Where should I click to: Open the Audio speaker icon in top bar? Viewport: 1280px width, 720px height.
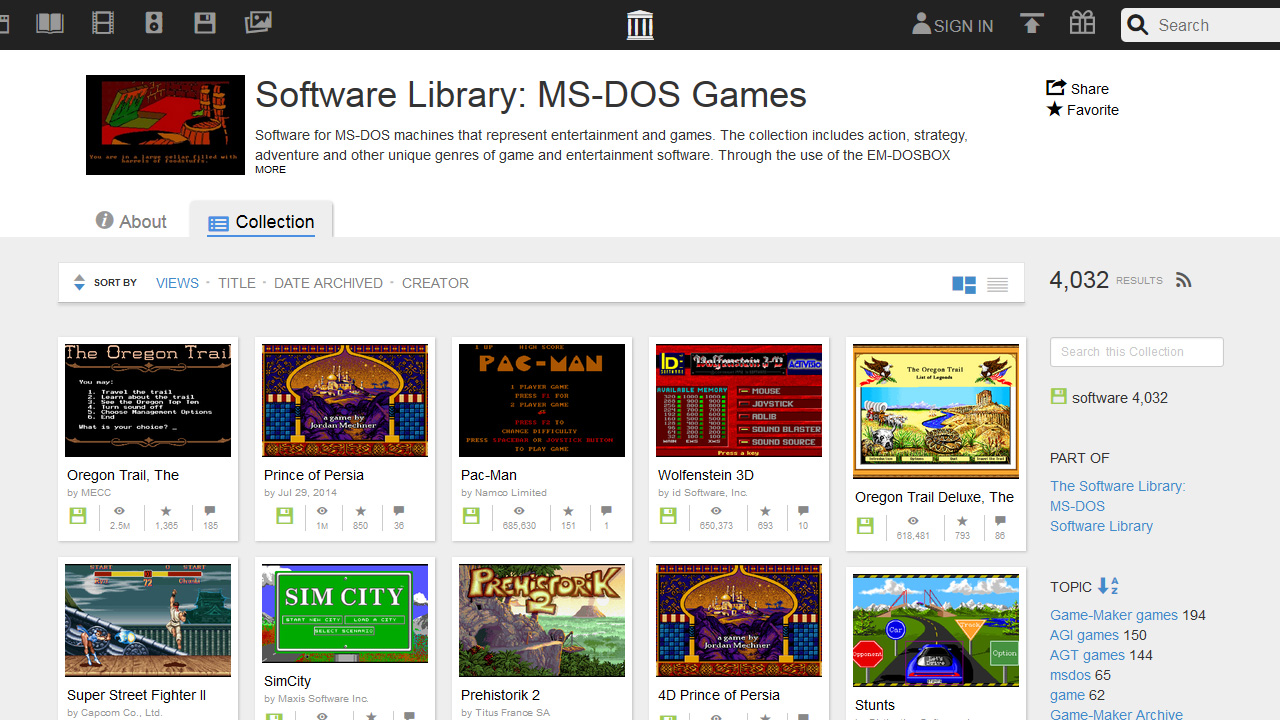(x=154, y=22)
